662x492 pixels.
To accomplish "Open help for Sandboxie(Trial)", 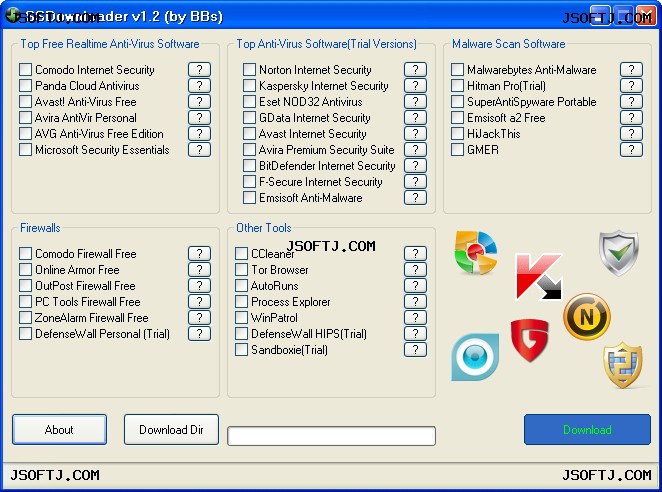I will [x=415, y=350].
